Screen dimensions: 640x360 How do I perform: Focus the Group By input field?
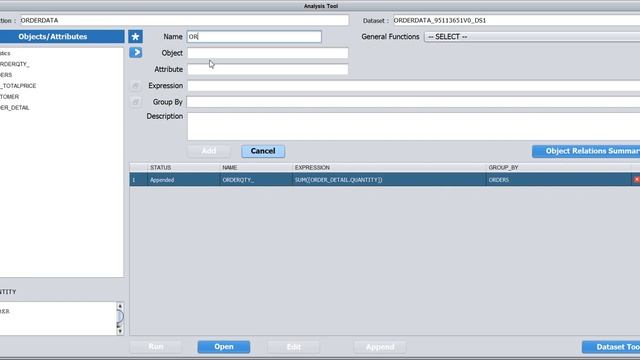click(413, 102)
